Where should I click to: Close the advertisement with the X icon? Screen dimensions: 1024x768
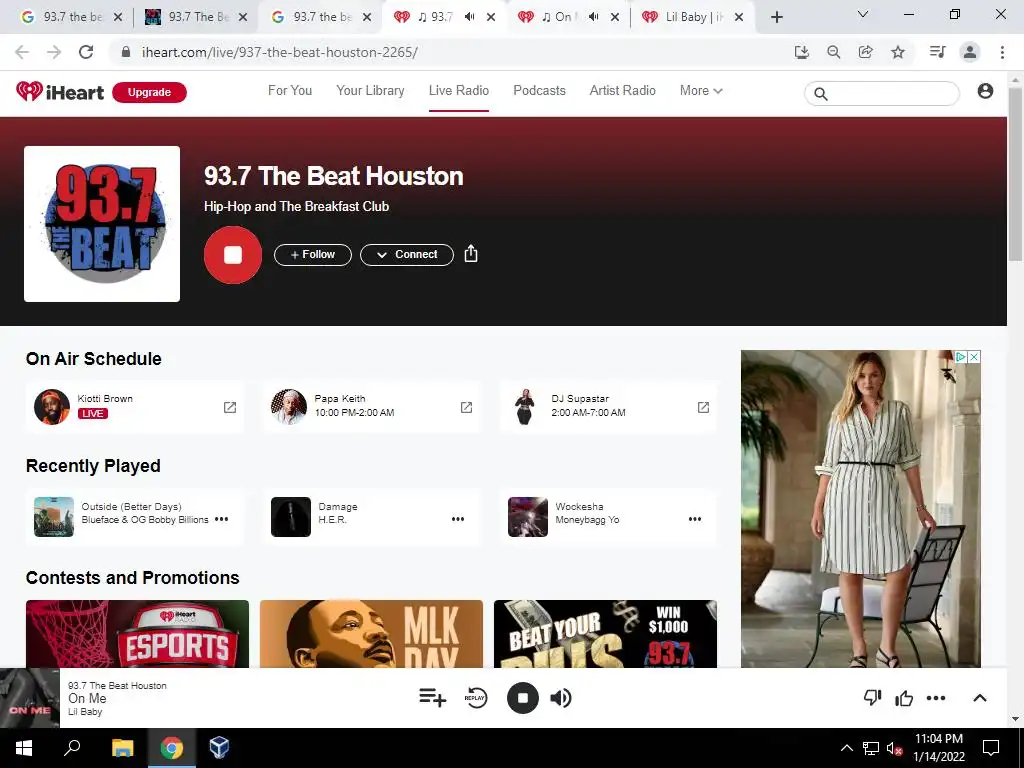pyautogui.click(x=974, y=357)
